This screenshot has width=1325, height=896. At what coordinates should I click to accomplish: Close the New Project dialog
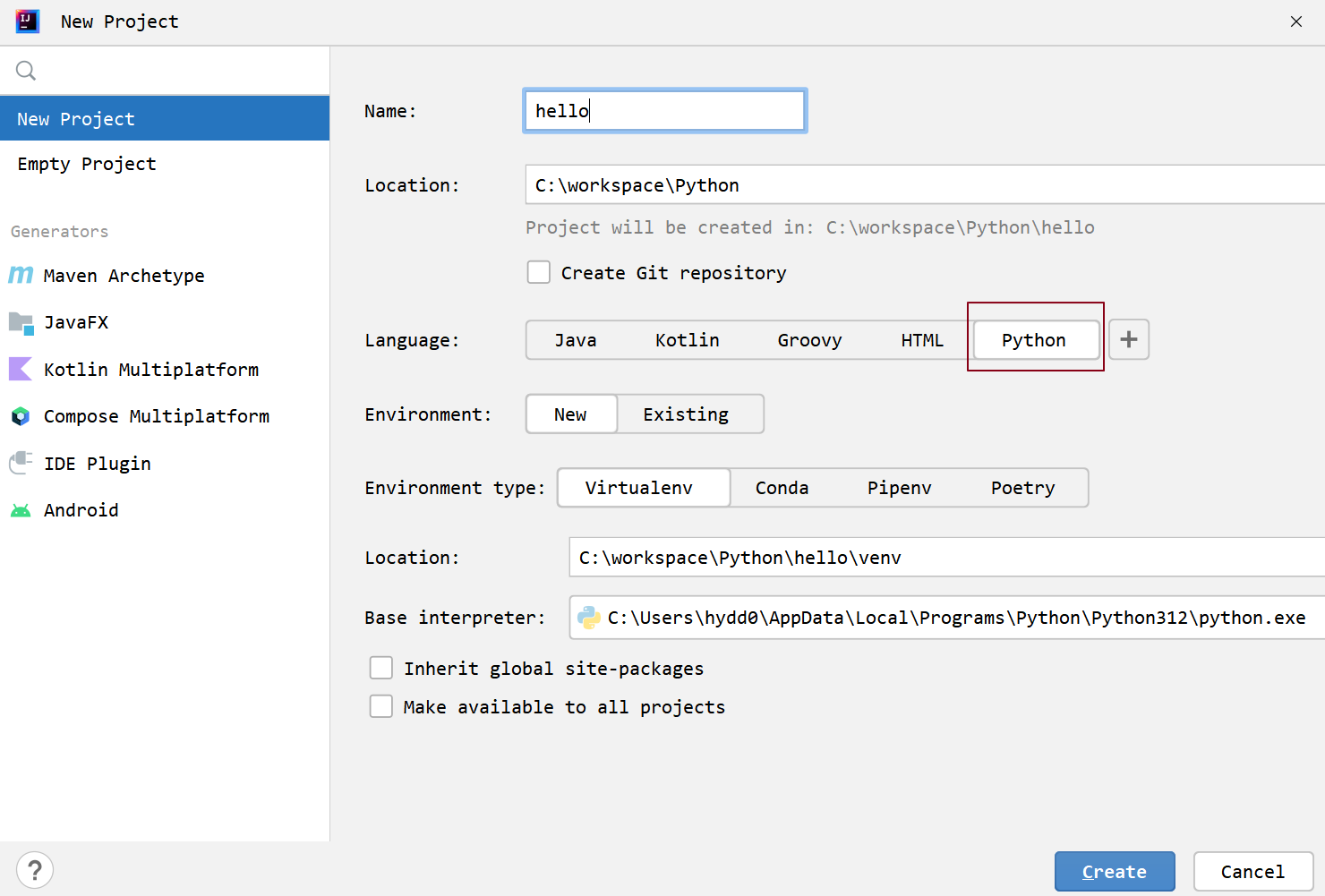(1296, 21)
